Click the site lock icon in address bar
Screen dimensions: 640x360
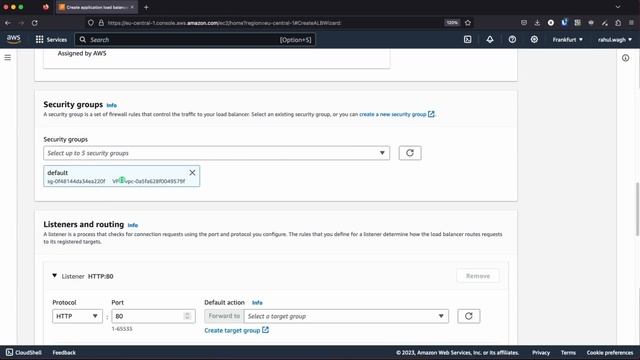(101, 23)
